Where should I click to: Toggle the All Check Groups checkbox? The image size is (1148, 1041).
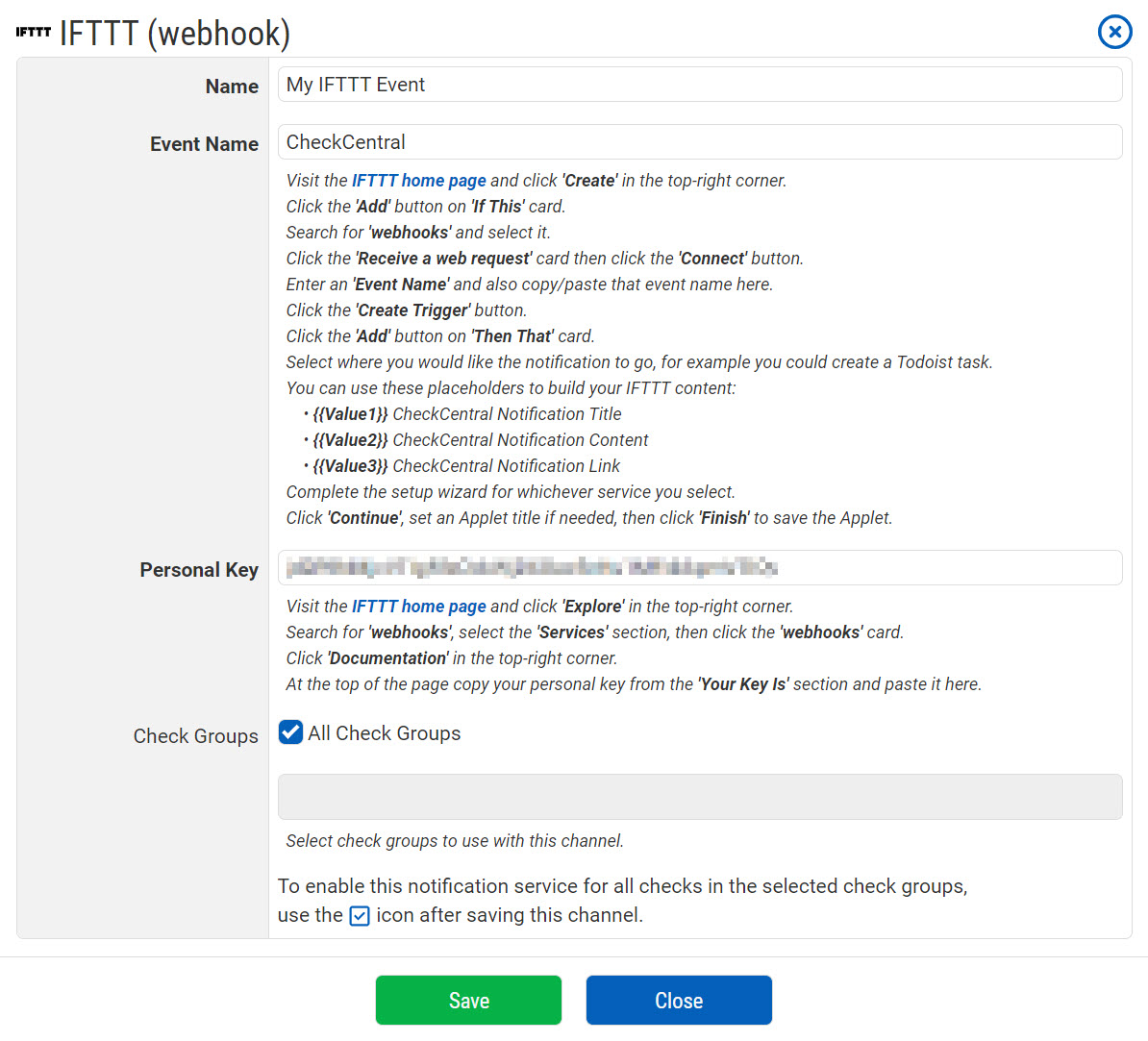tap(290, 732)
